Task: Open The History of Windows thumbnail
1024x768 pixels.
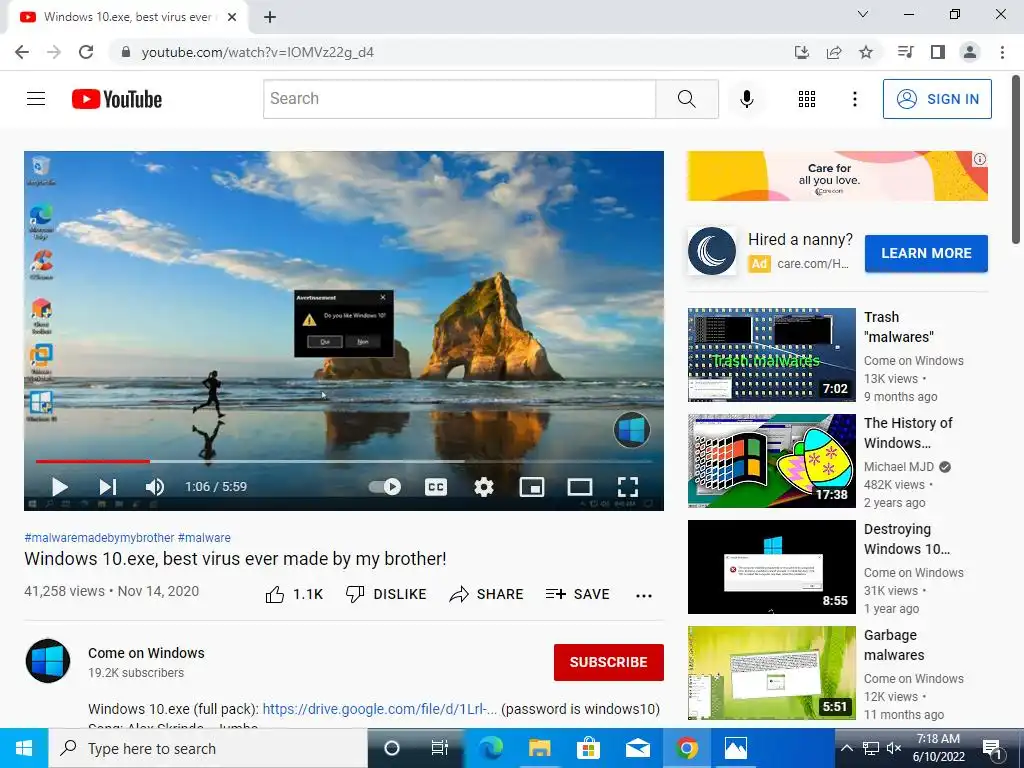Action: point(771,461)
